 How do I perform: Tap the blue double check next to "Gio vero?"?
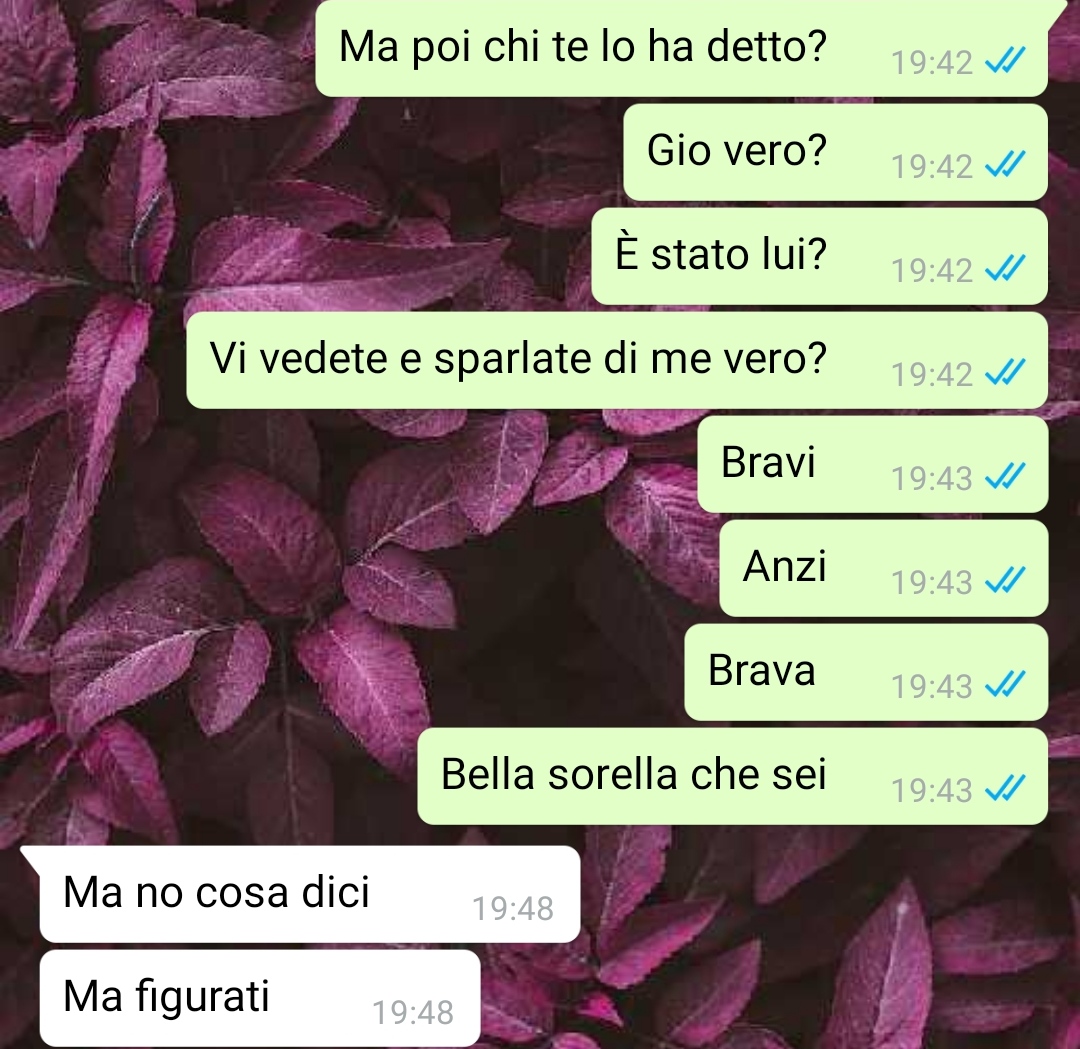1006,164
